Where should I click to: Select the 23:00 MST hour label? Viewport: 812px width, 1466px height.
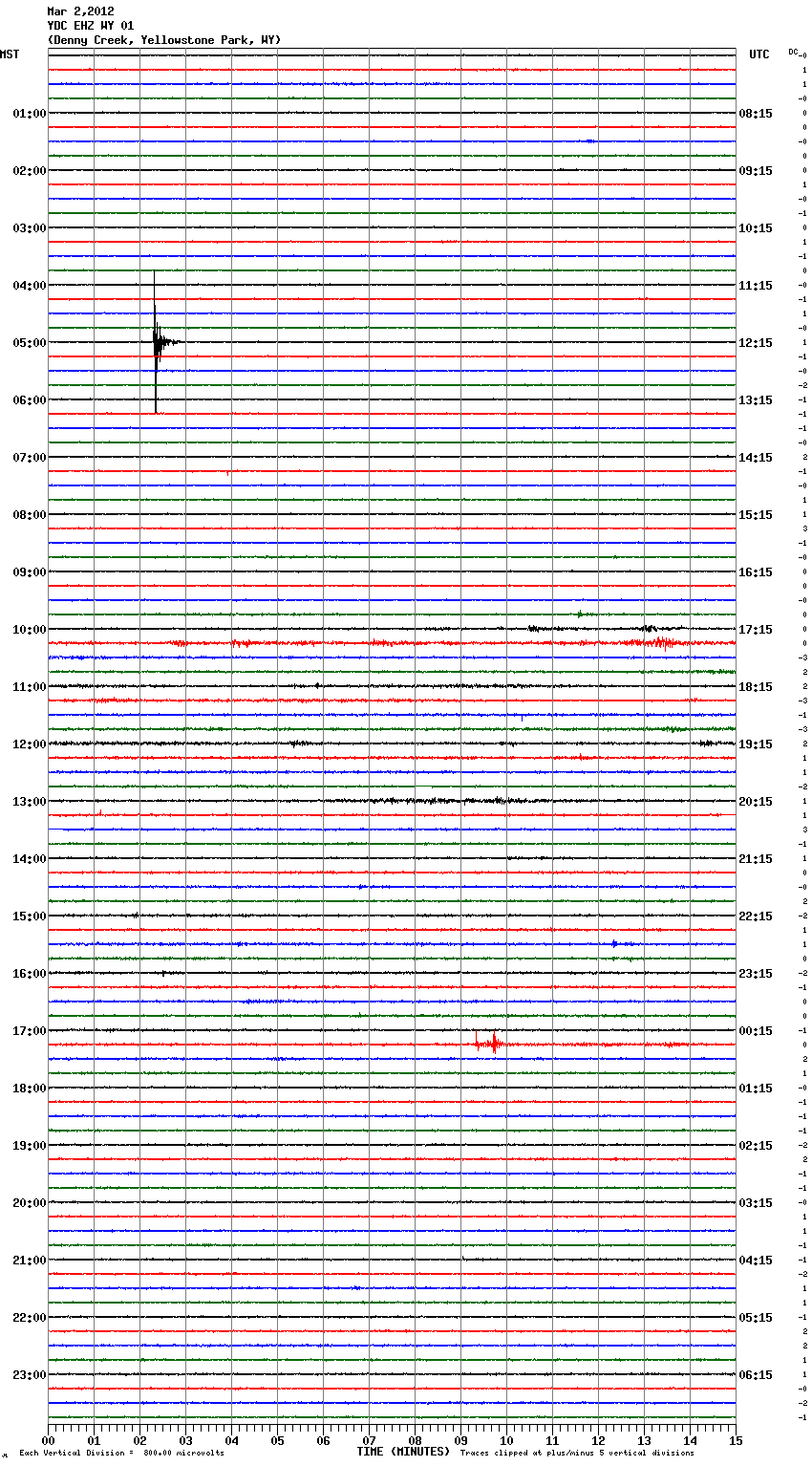click(x=29, y=1375)
